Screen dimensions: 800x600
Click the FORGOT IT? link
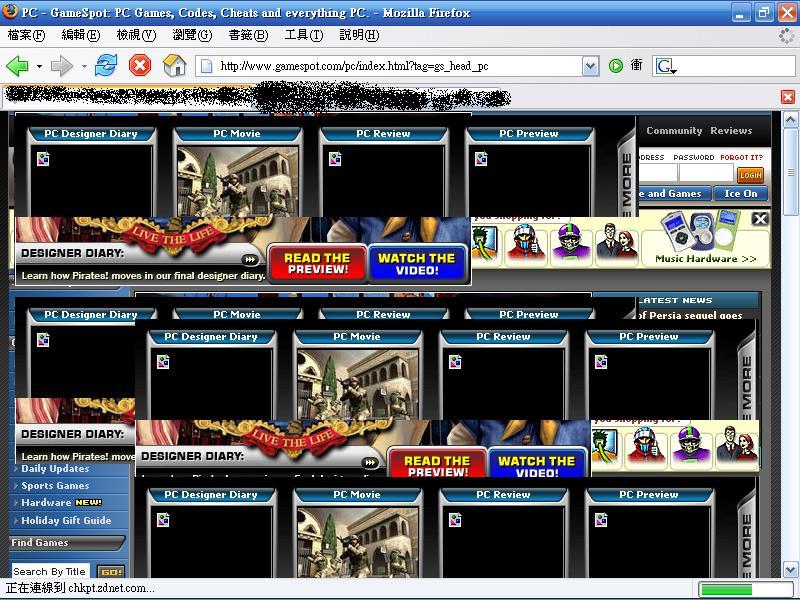point(741,157)
